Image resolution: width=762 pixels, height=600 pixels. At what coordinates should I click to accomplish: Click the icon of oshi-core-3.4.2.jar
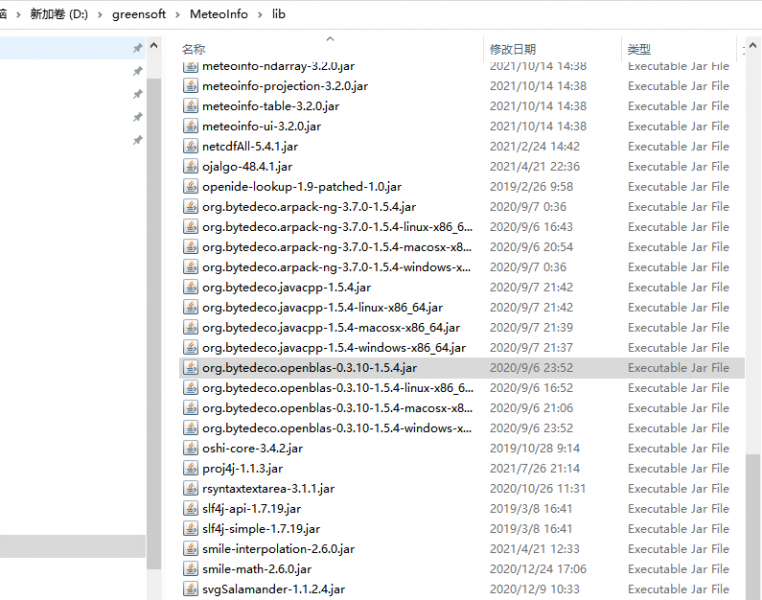pyautogui.click(x=191, y=448)
